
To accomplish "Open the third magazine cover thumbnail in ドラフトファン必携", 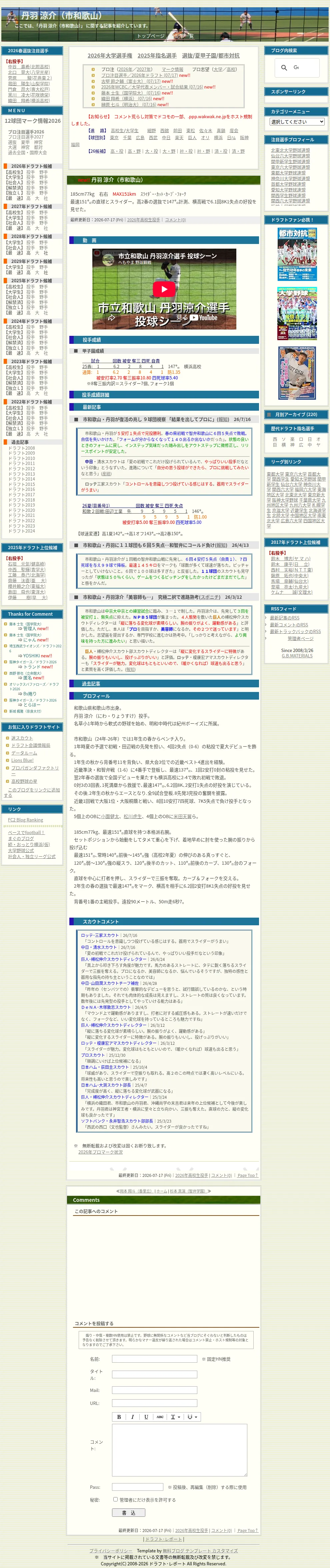I will click(297, 373).
